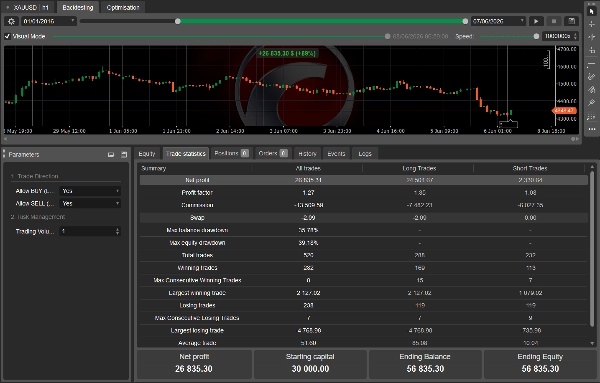Open backtesting settings gear icon
The height and width of the screenshot is (383, 600).
pos(11,21)
